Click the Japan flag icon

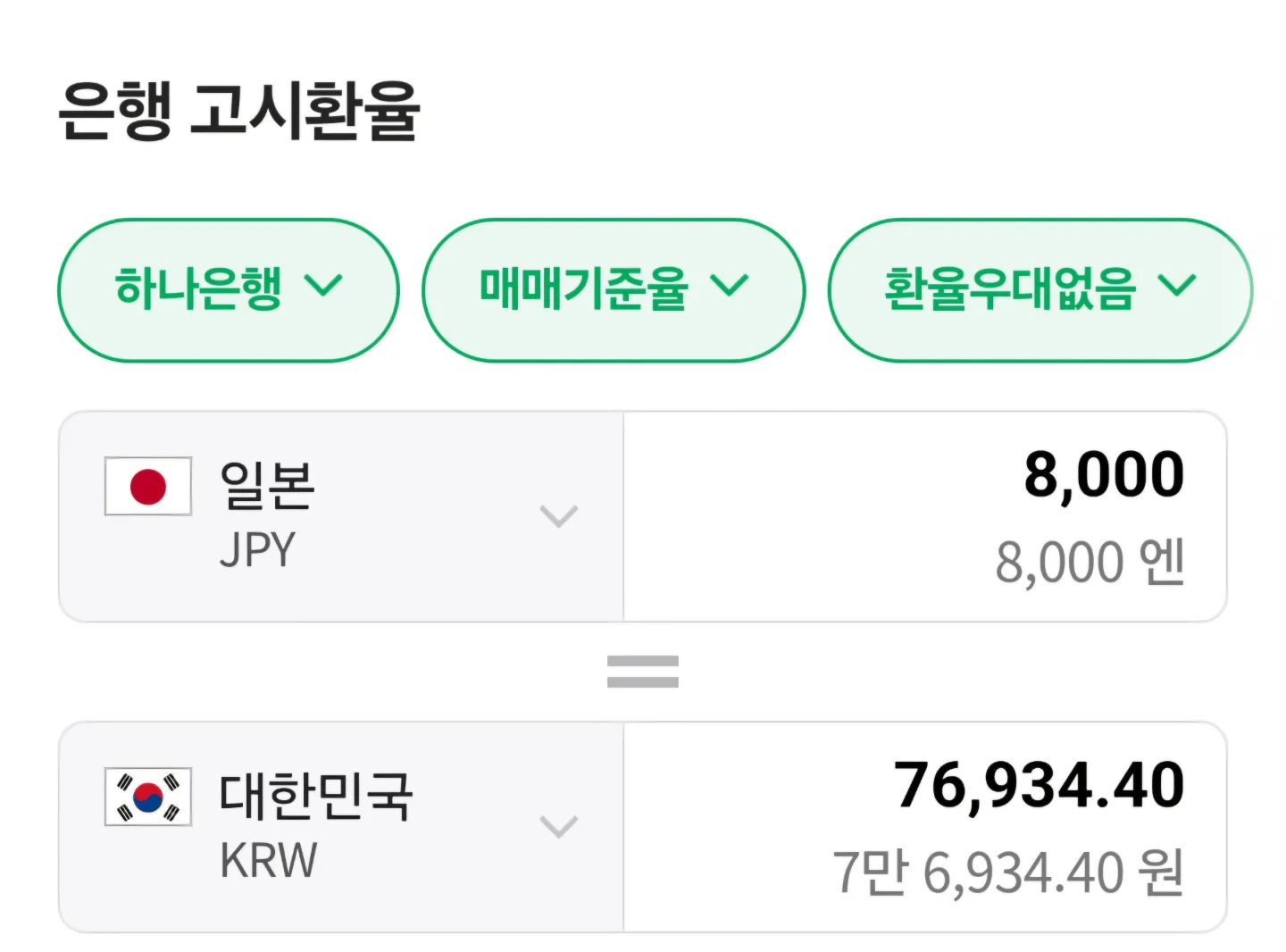tap(148, 487)
